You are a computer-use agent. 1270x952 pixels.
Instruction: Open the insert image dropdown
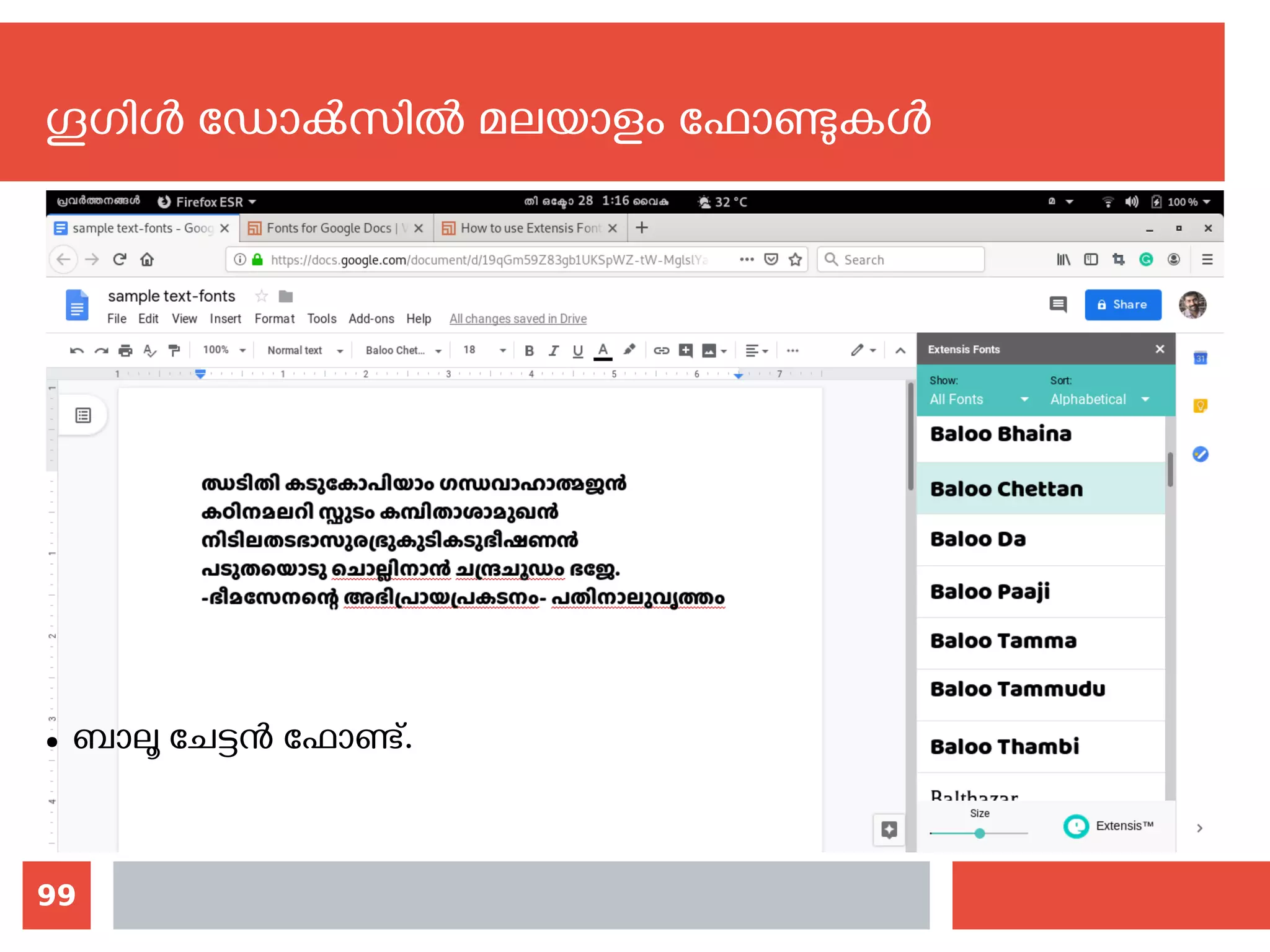(x=714, y=351)
